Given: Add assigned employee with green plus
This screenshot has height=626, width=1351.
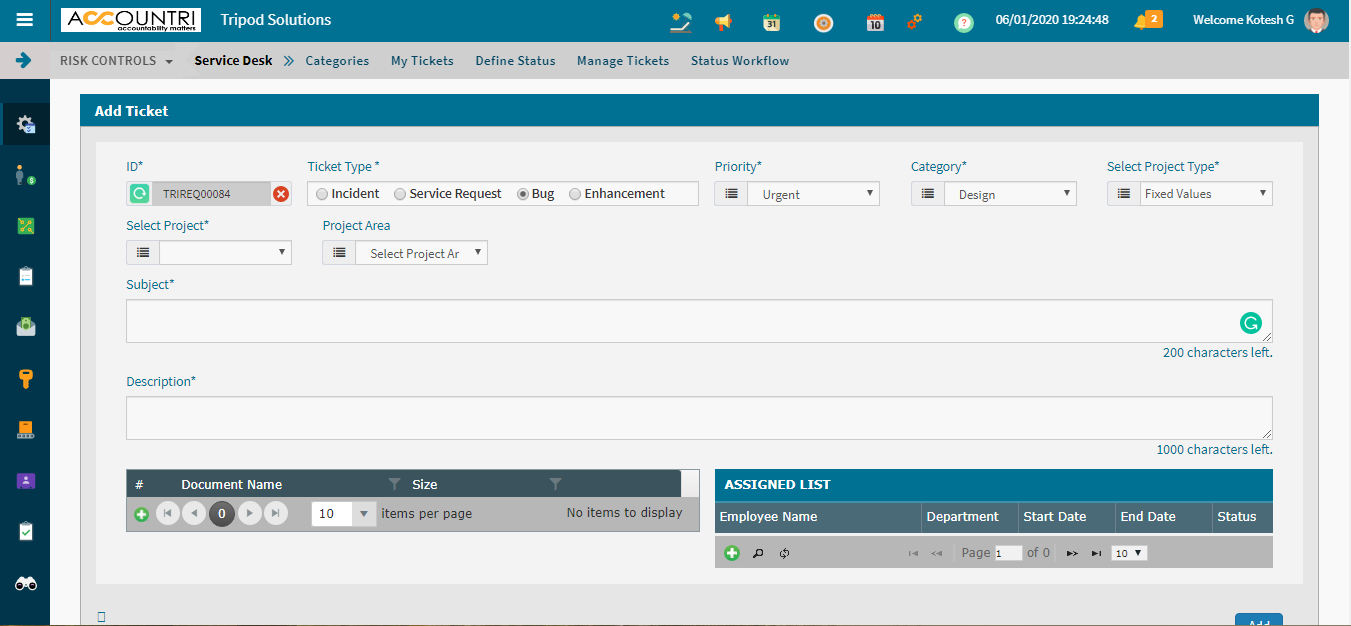Looking at the screenshot, I should pyautogui.click(x=732, y=553).
